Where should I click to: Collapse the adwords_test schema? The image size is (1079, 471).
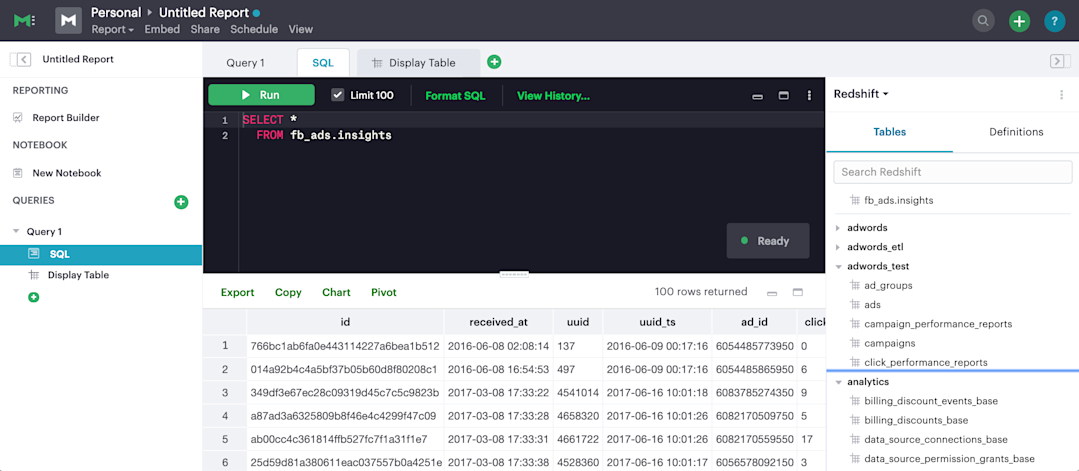838,266
